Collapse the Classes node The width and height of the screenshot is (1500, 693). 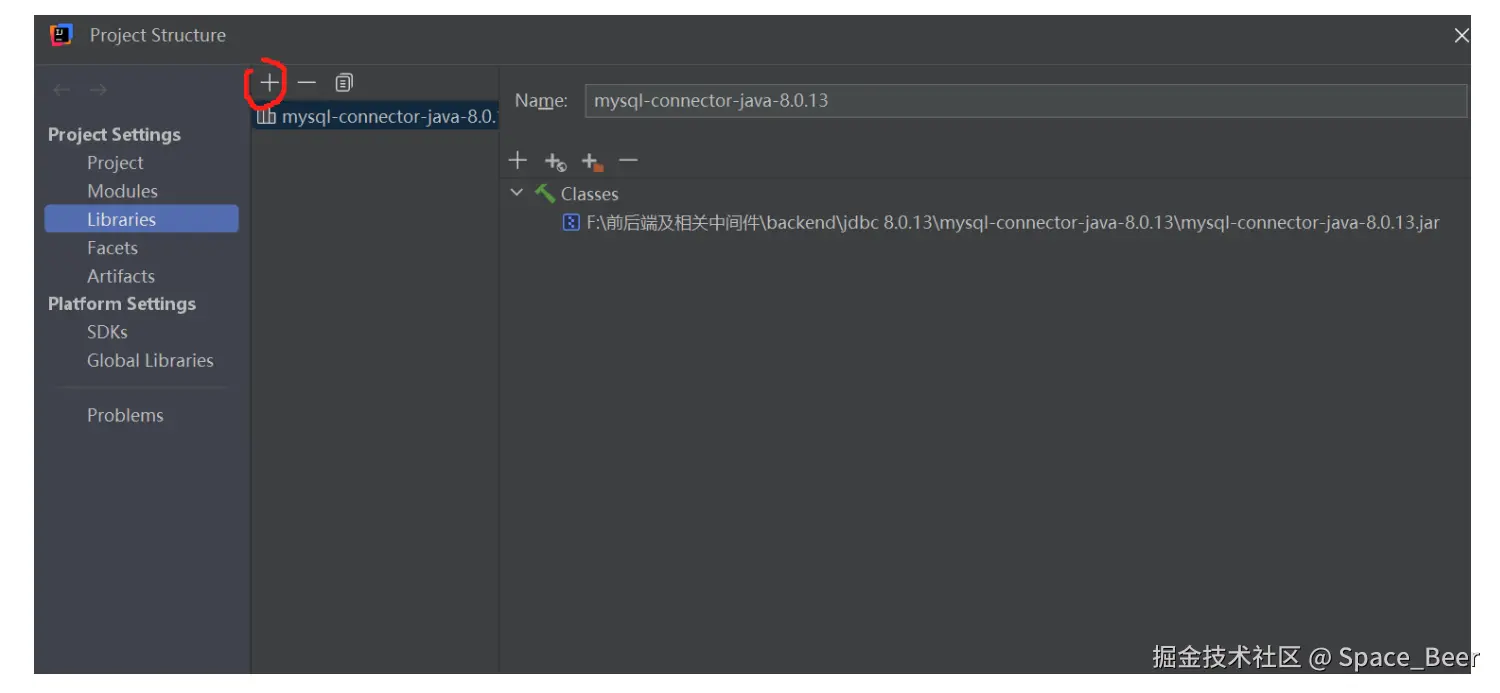point(517,193)
